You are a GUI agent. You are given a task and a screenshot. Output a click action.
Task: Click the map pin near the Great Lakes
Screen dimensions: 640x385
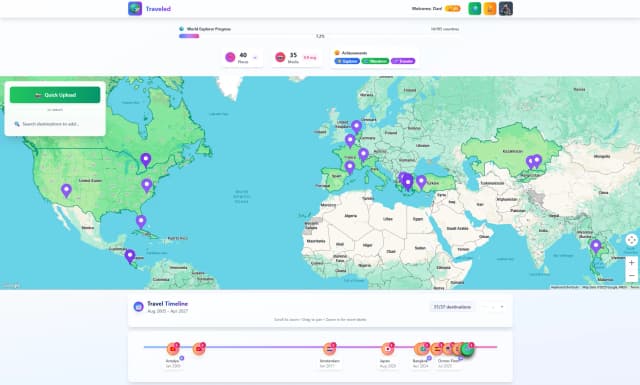pos(146,160)
